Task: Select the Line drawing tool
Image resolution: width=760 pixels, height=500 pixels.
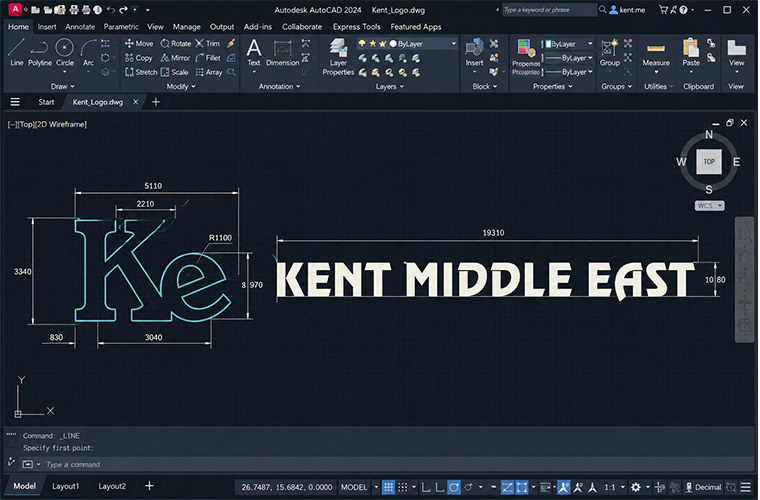Action: coord(16,52)
